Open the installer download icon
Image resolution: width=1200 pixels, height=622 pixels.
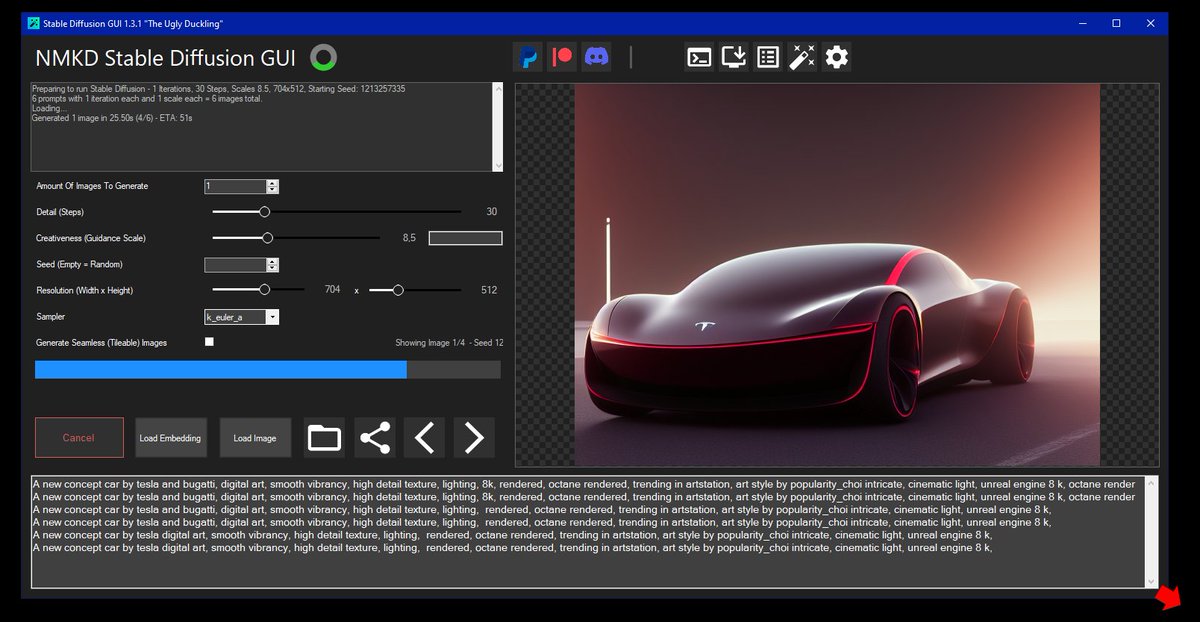[x=734, y=57]
